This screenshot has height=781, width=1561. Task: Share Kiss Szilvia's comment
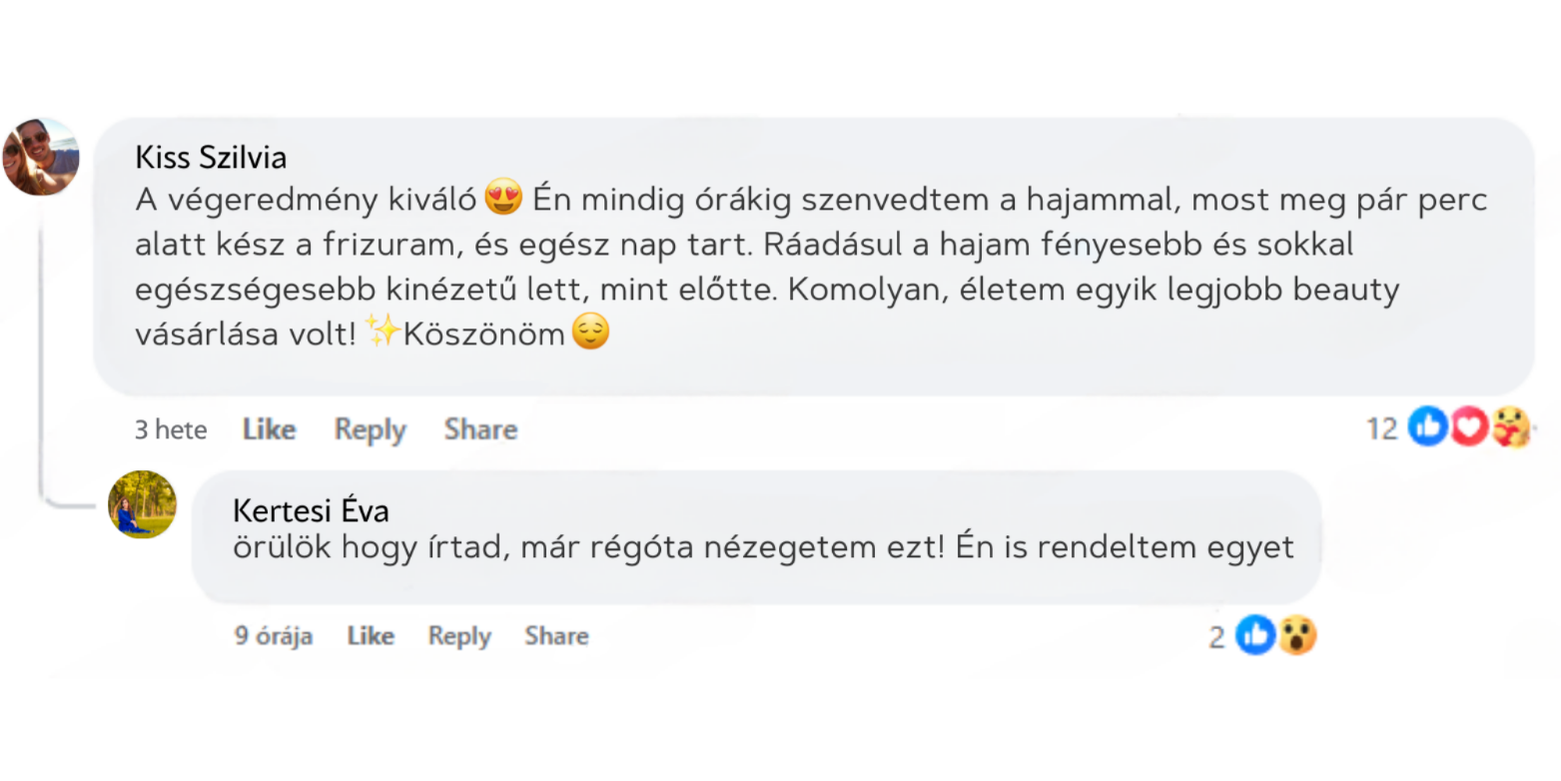pyautogui.click(x=481, y=430)
